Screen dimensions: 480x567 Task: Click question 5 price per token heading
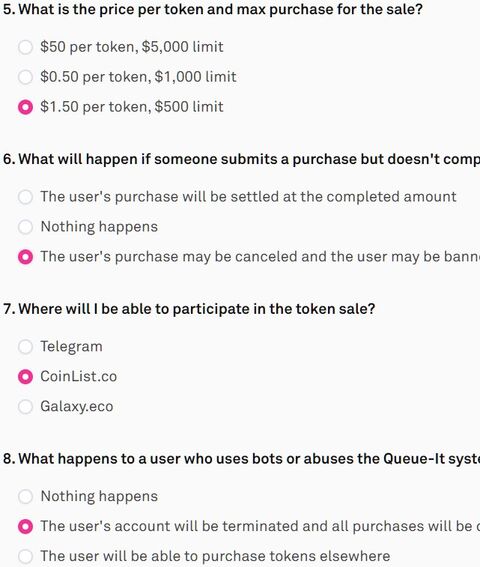coord(213,9)
